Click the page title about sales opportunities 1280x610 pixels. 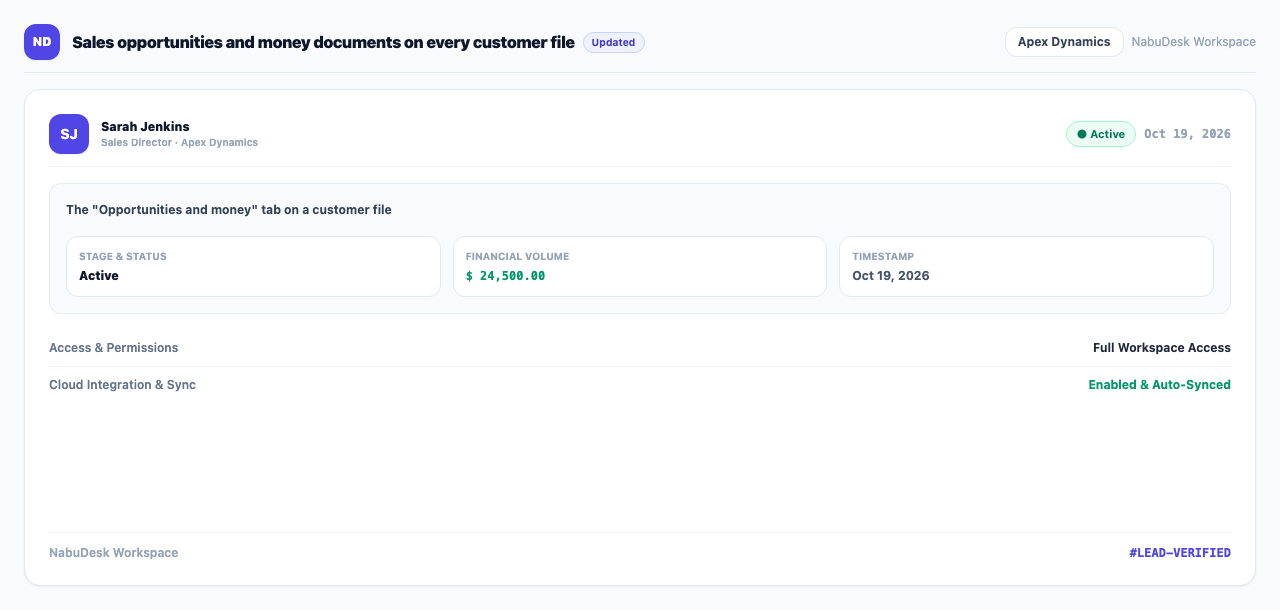[323, 42]
